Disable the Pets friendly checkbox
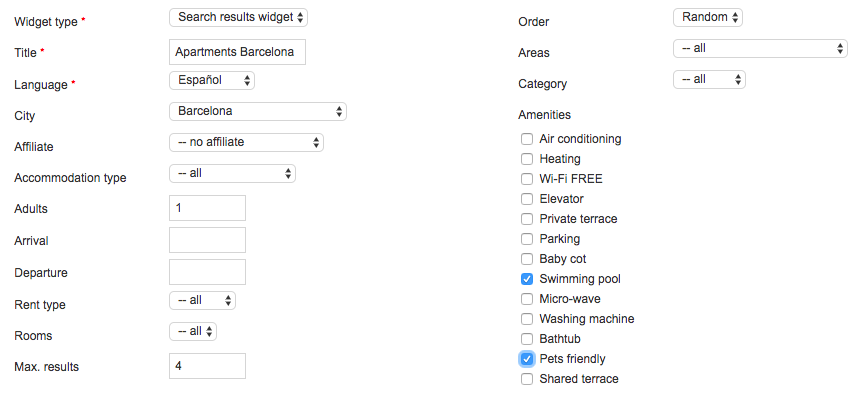 coord(527,359)
